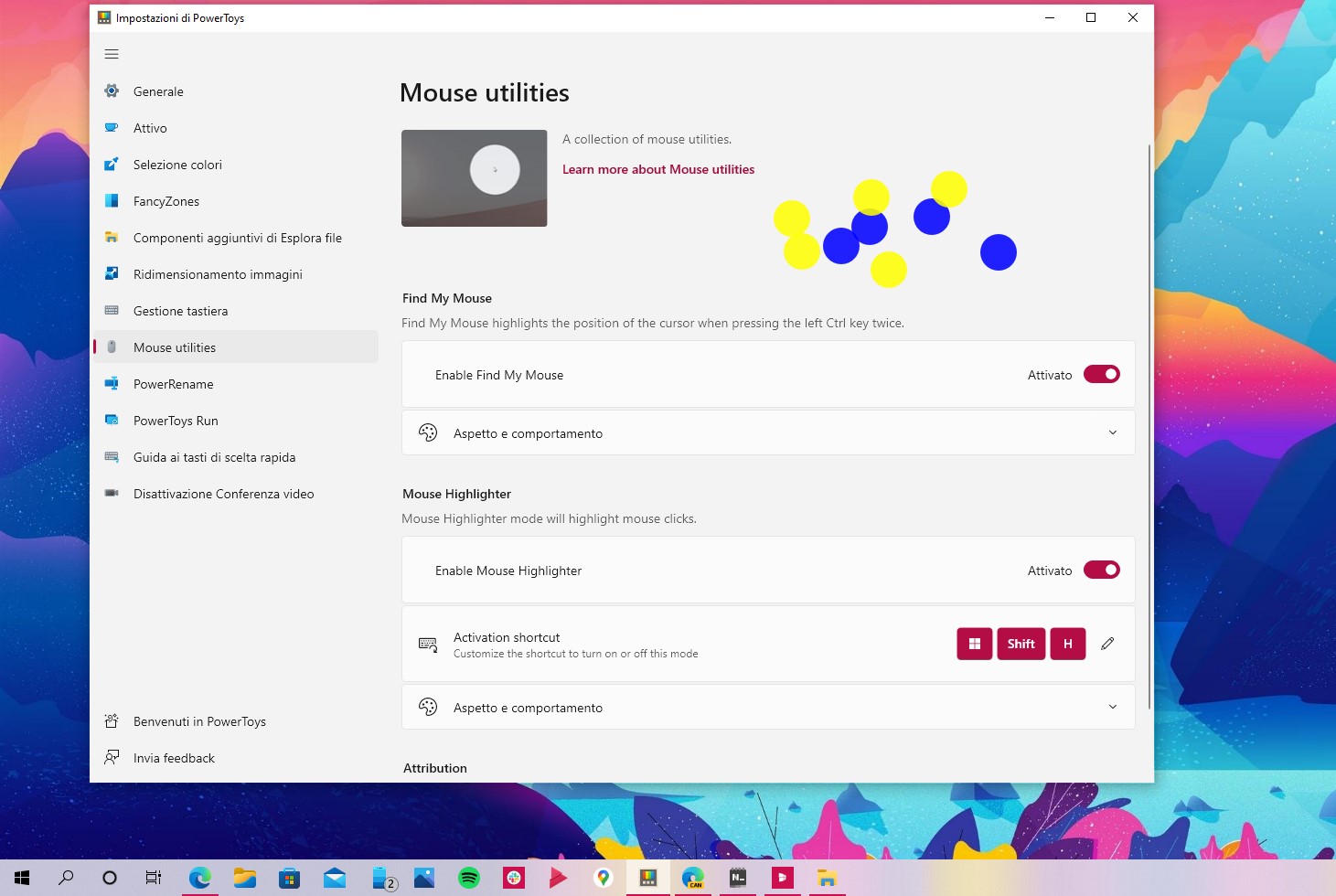
Task: Click the PowerRename sidebar icon
Action: [x=112, y=384]
